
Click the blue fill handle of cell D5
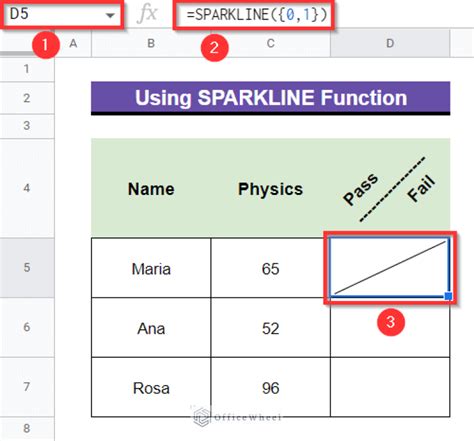[x=448, y=296]
